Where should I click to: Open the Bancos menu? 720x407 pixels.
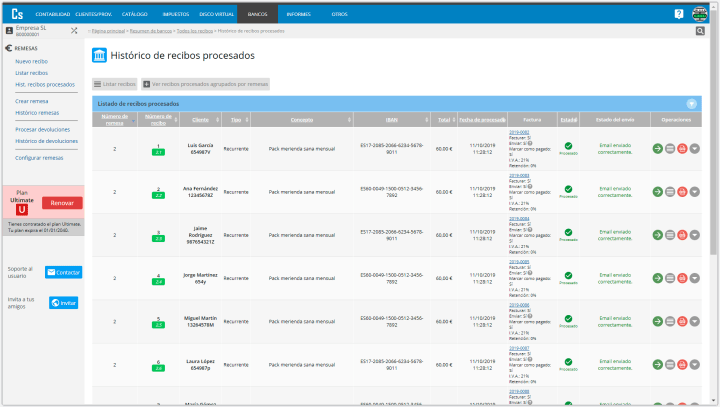[257, 14]
